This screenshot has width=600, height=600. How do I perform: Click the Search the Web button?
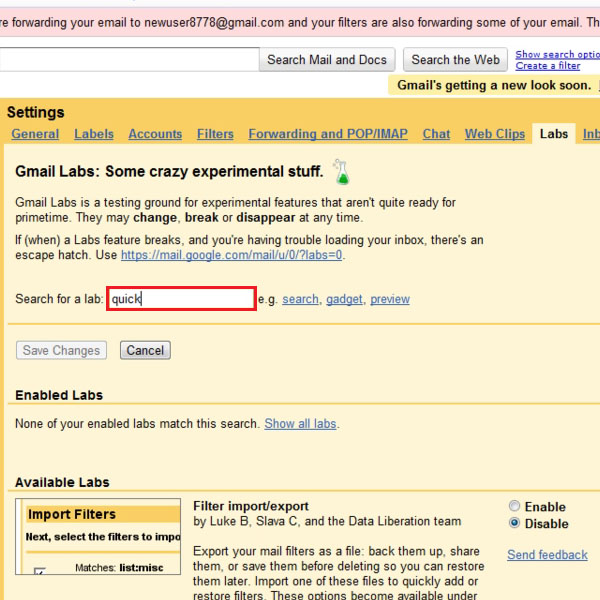[455, 60]
